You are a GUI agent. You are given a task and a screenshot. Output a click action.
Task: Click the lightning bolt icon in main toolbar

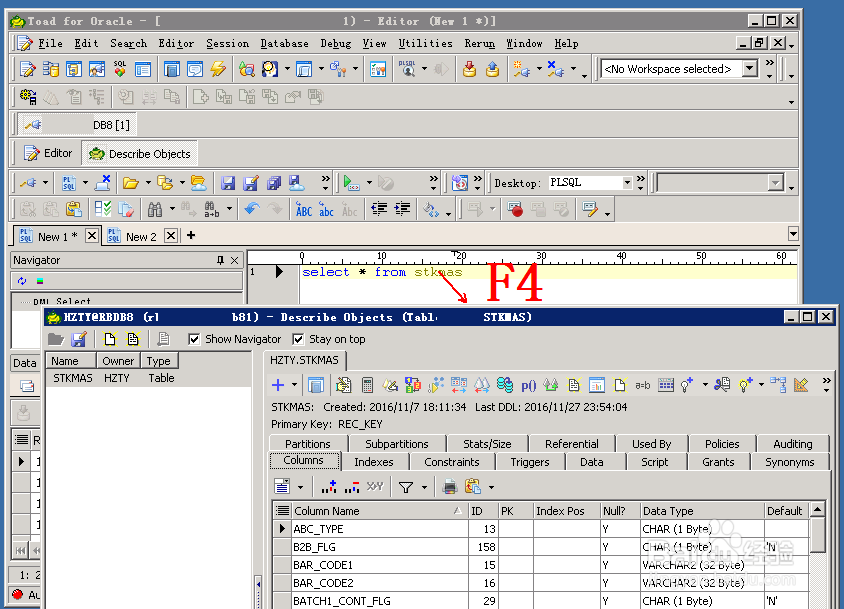(x=218, y=69)
